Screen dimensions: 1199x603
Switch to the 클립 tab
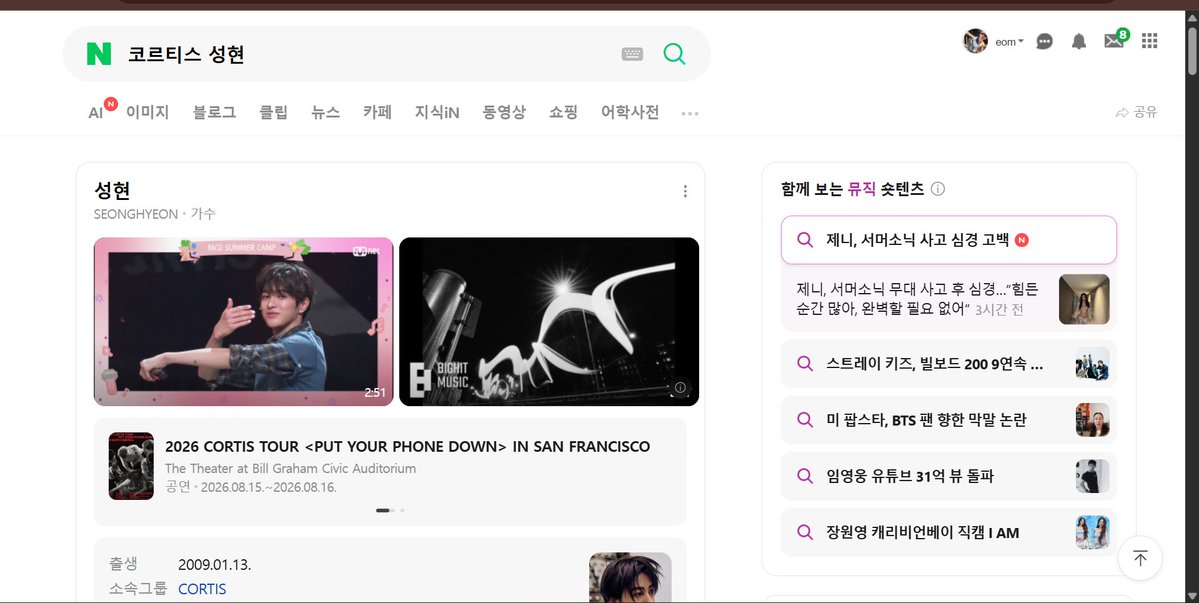[274, 112]
